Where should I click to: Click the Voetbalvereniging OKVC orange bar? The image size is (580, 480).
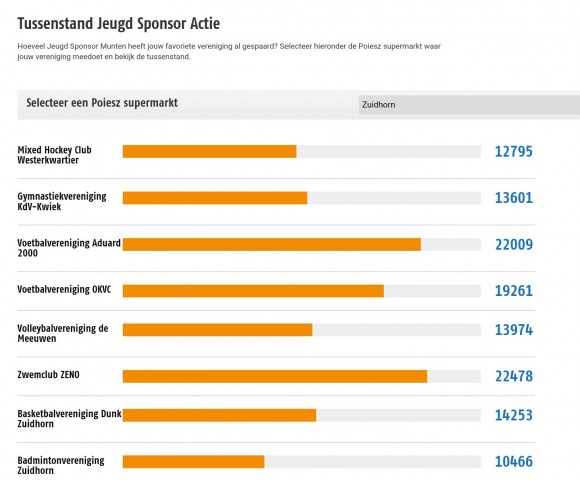click(x=253, y=291)
